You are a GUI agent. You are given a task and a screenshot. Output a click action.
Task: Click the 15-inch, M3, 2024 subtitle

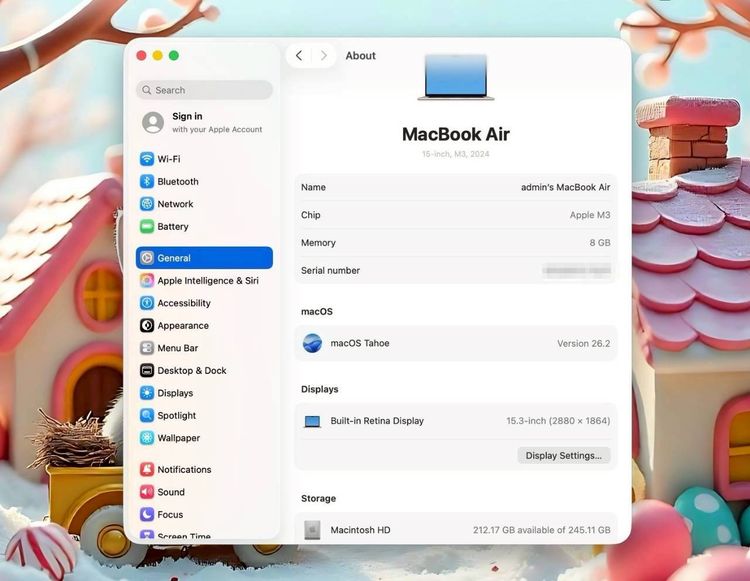point(455,154)
